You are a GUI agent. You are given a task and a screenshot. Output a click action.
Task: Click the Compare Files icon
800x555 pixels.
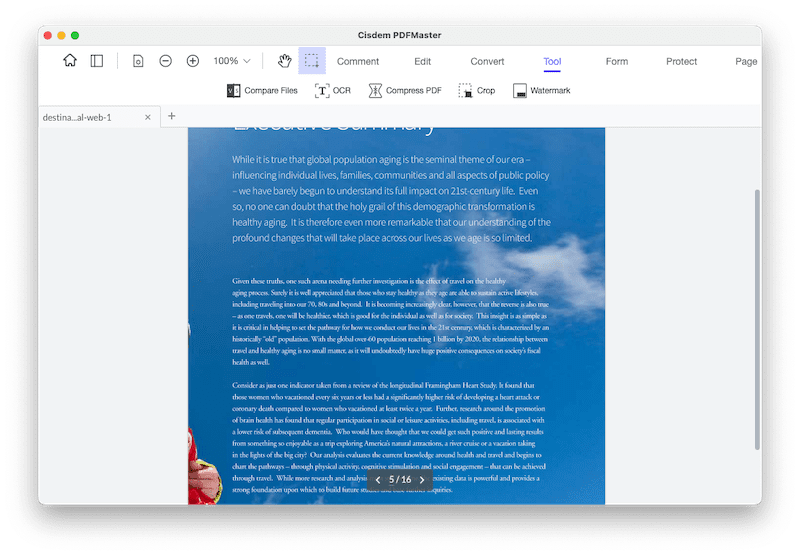(233, 91)
